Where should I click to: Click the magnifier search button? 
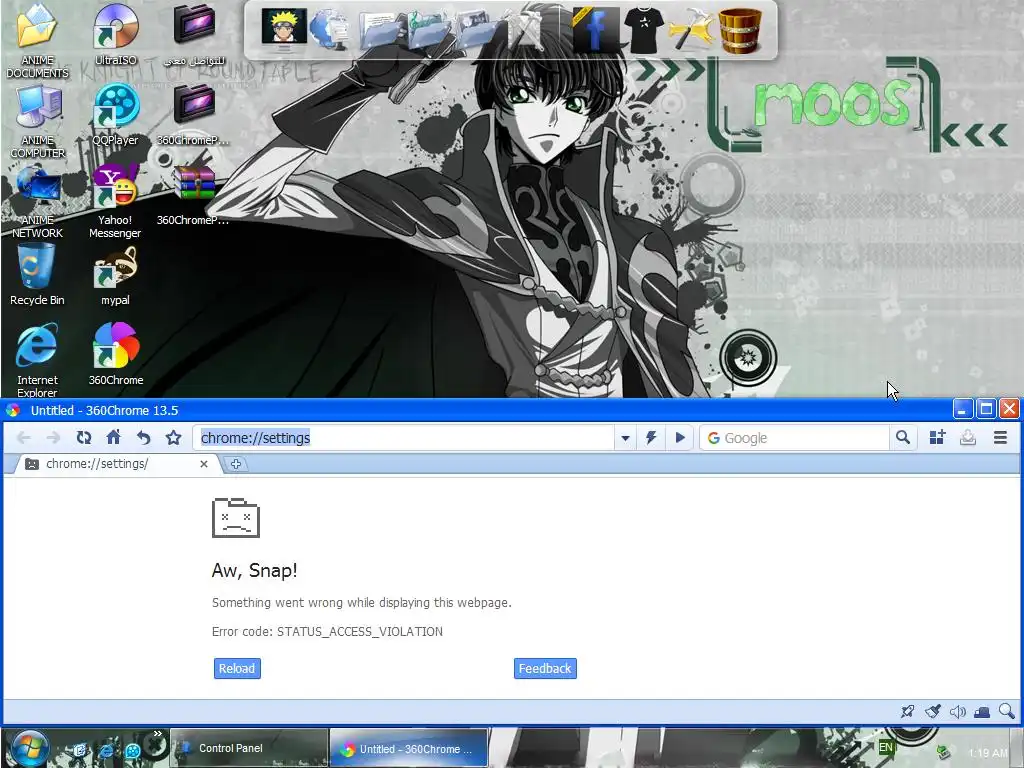[x=903, y=438]
